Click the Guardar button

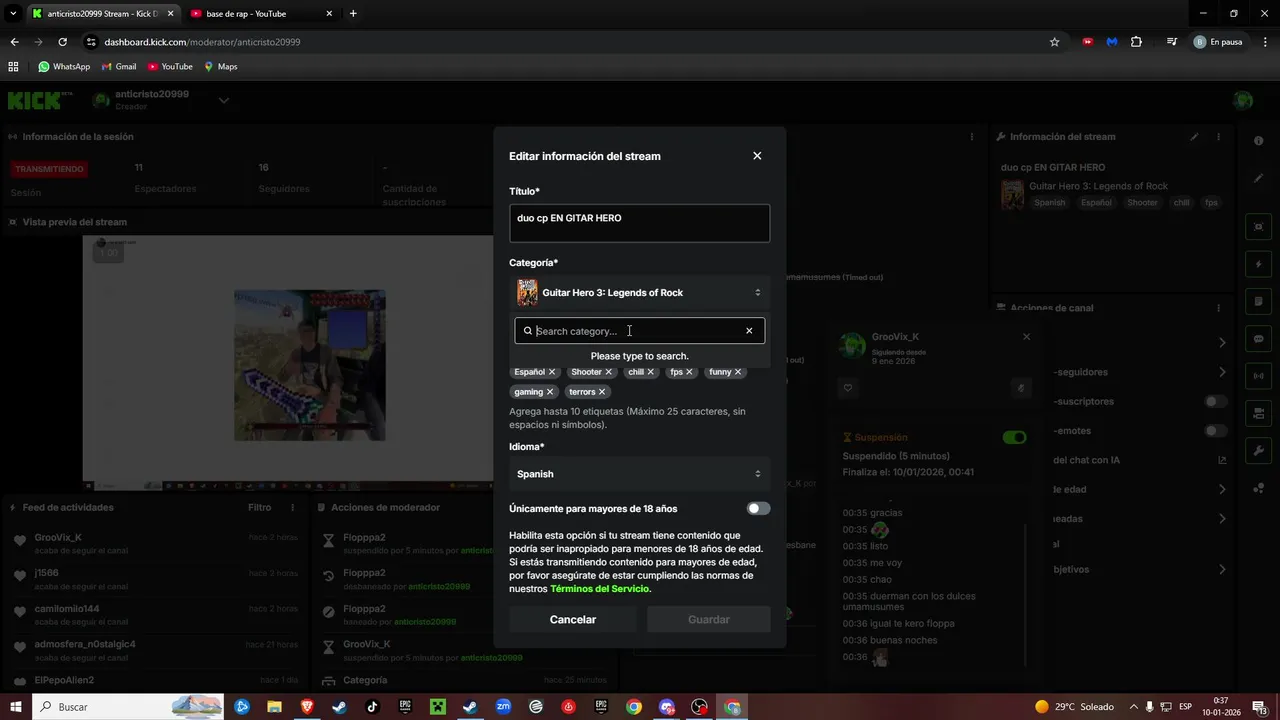709,620
